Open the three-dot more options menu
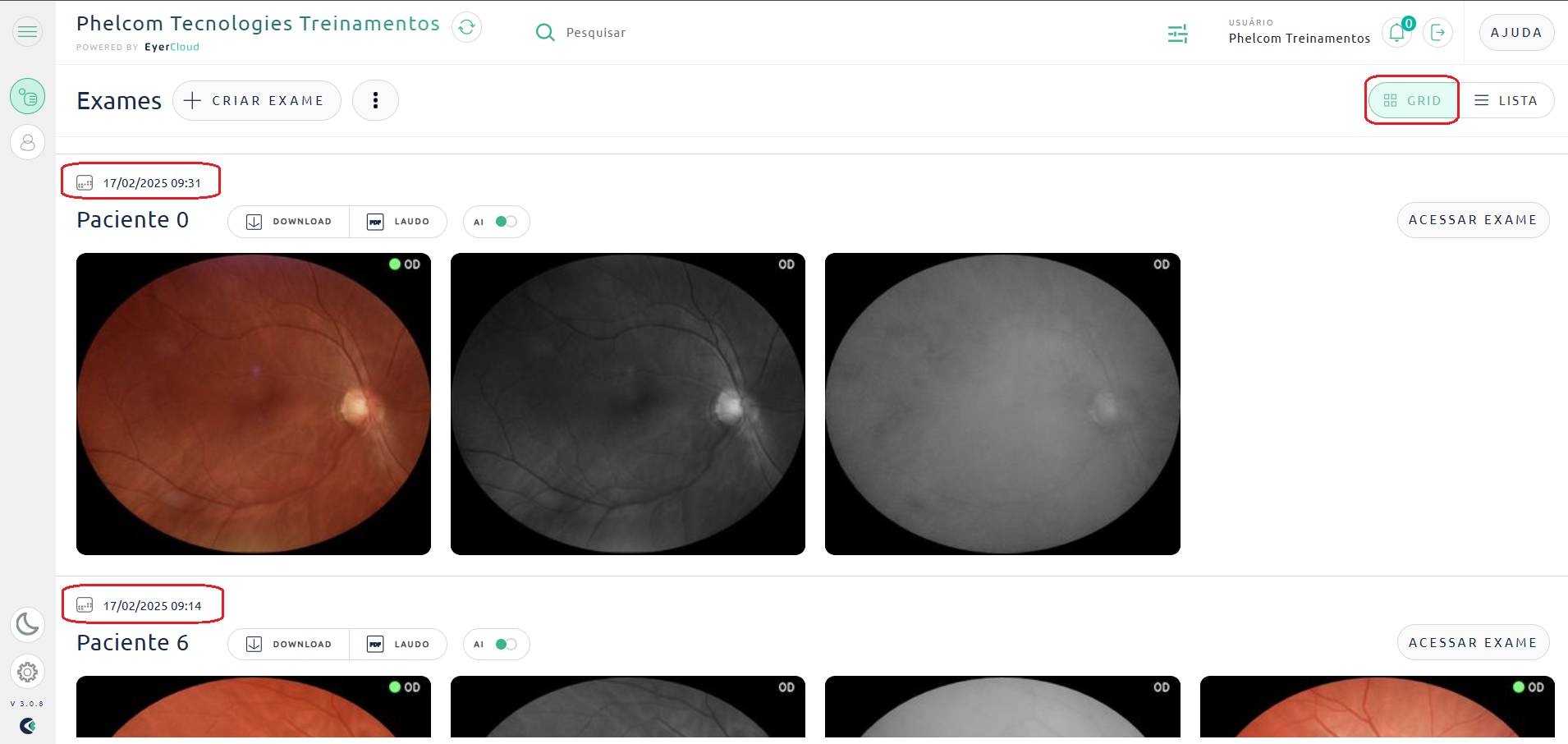1568x744 pixels. tap(375, 100)
